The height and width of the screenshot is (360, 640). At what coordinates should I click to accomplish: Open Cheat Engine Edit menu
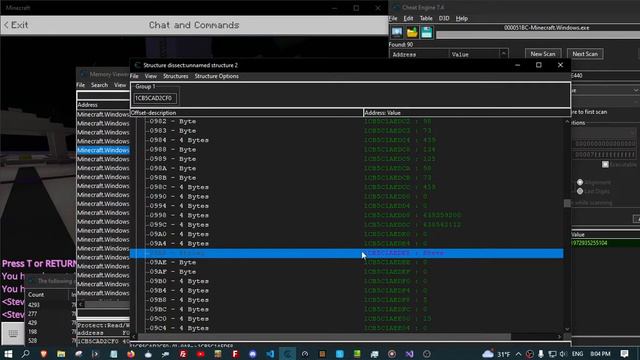click(x=408, y=18)
